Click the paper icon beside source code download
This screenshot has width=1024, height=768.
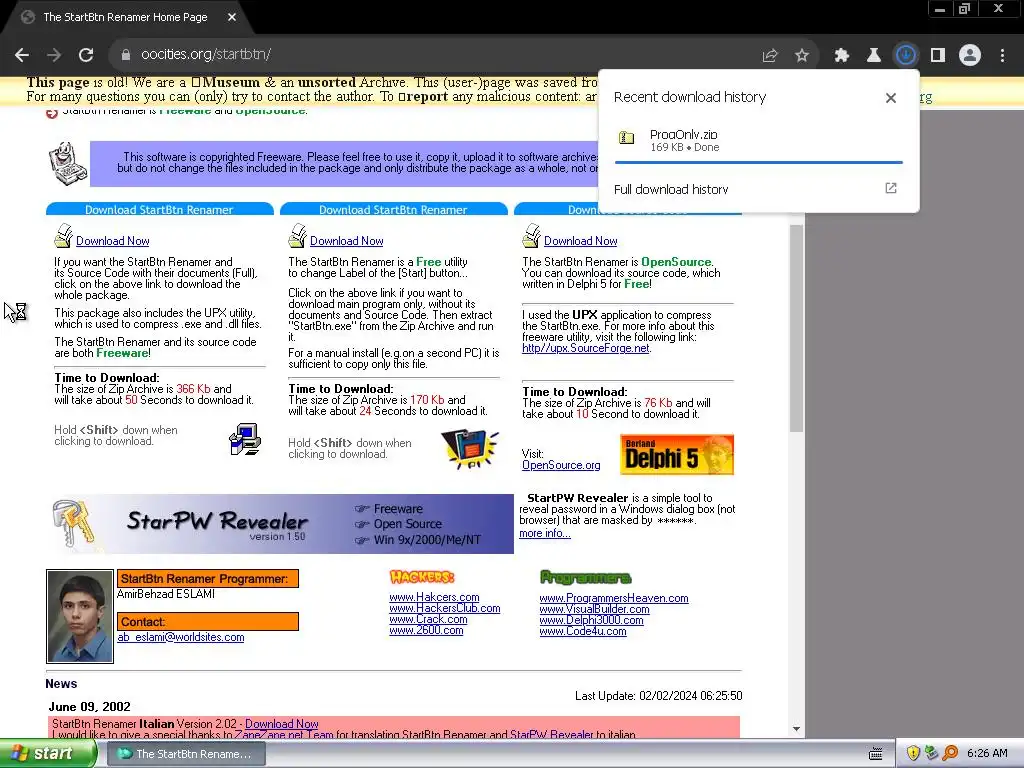pos(532,236)
